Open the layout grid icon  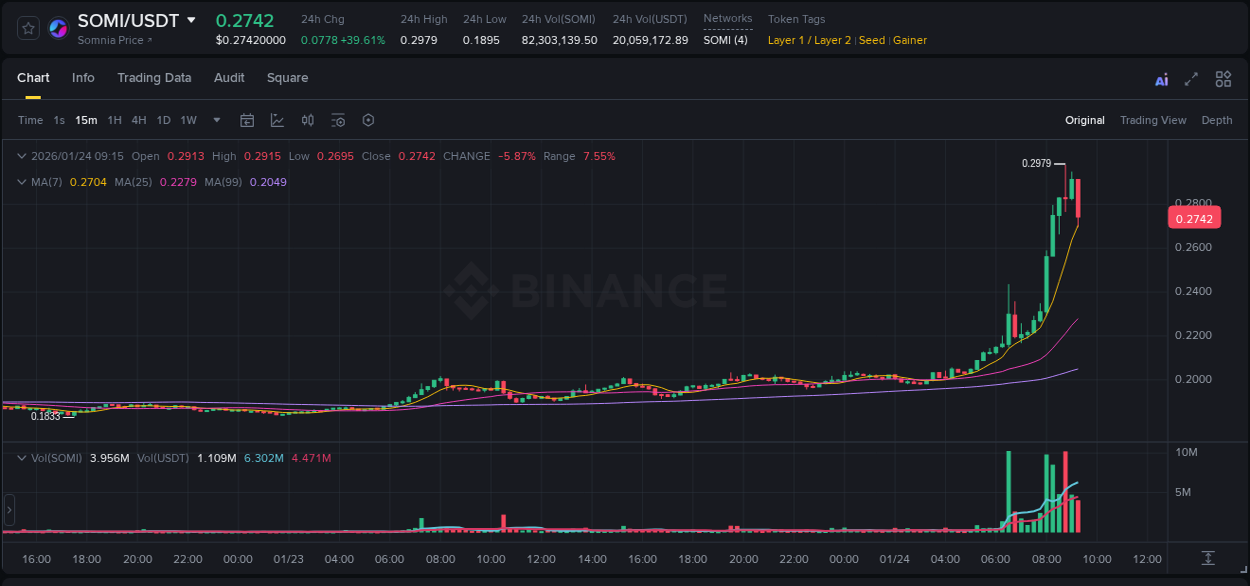1223,78
